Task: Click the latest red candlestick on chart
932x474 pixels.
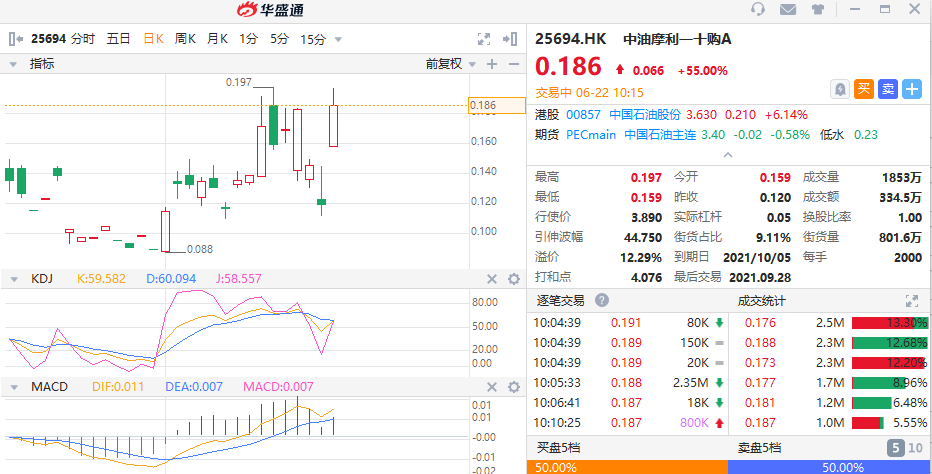Action: 333,125
